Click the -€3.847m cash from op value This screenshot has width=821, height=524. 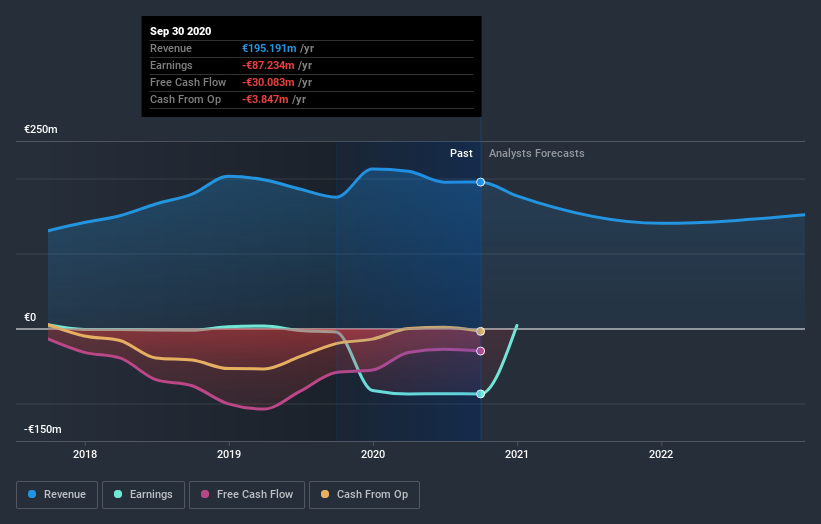click(x=265, y=99)
